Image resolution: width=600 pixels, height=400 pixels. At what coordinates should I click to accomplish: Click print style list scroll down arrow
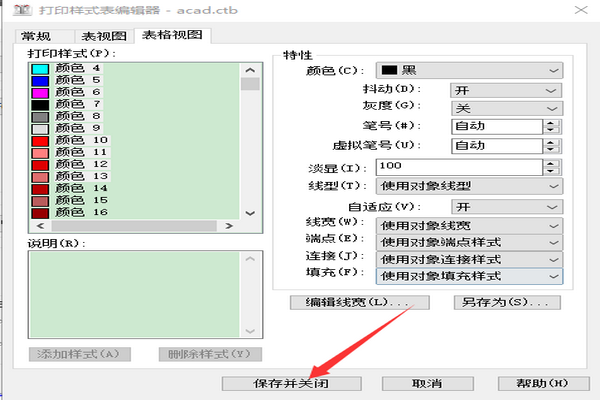tap(250, 213)
